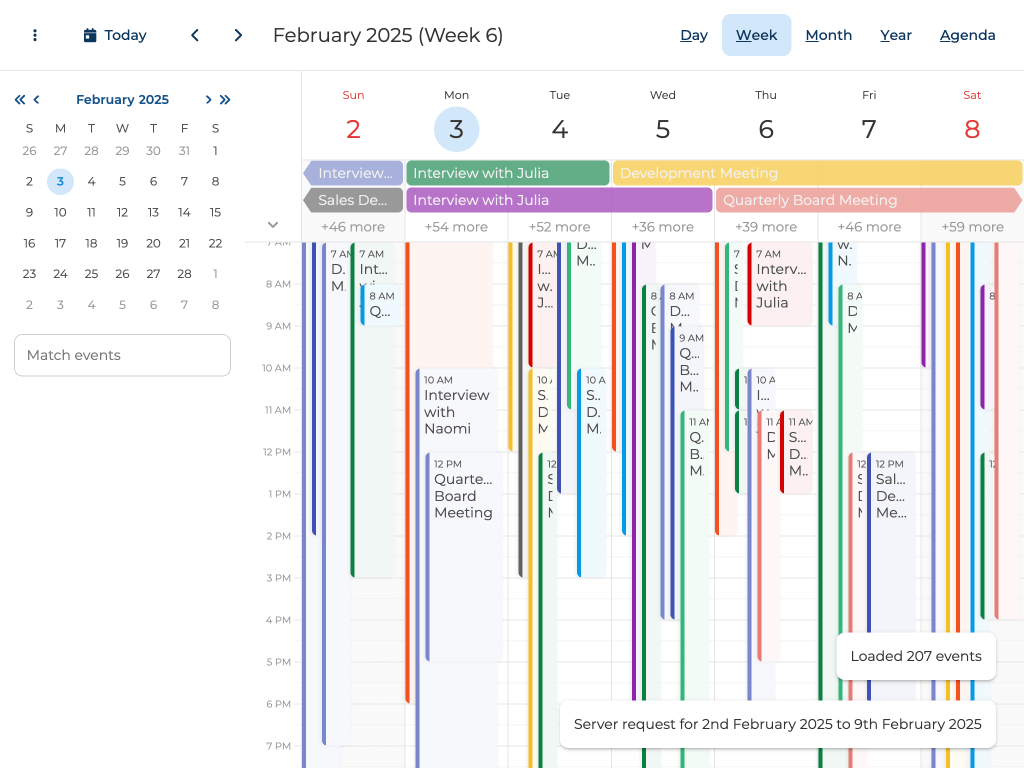Go to previous month in mini calendar
The height and width of the screenshot is (768, 1024).
point(37,99)
